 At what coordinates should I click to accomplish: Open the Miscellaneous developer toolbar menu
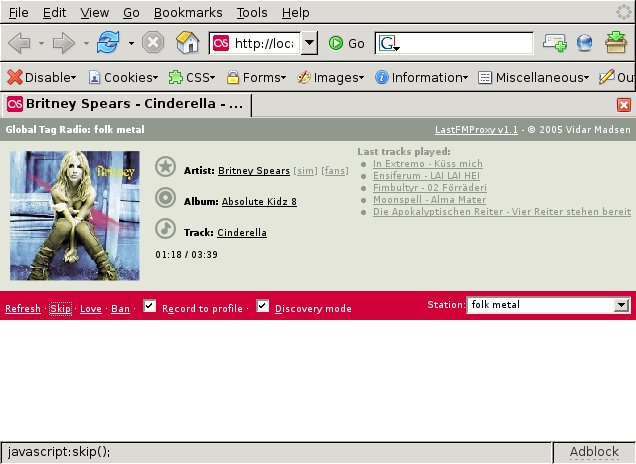pos(533,77)
